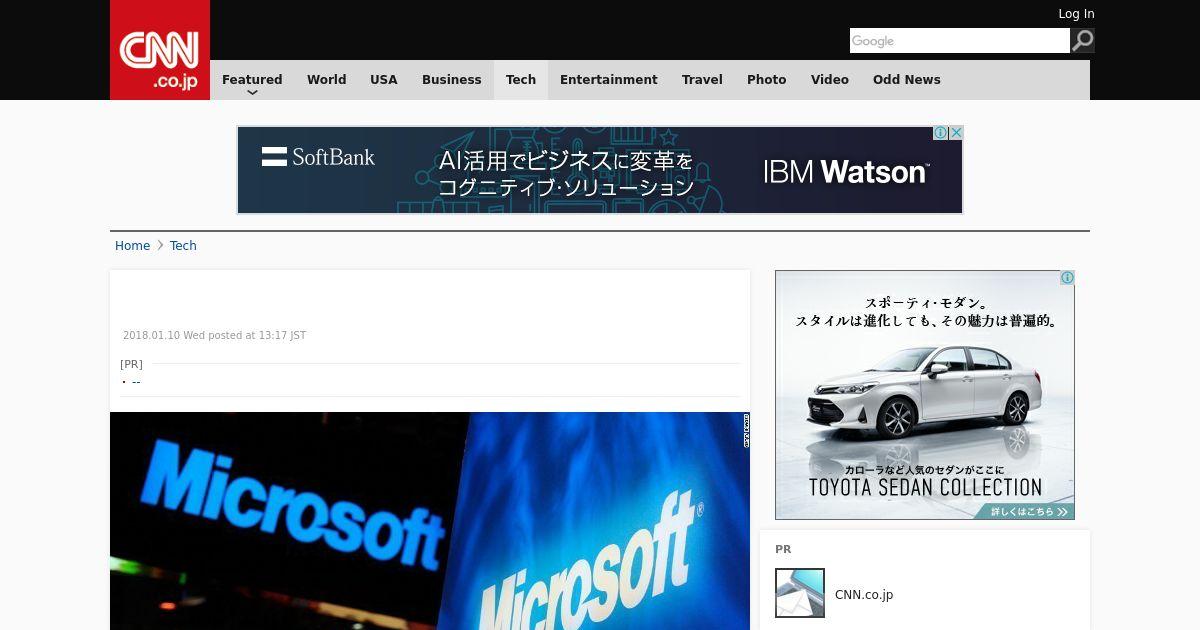
Task: Go to the Business section
Action: 452,80
